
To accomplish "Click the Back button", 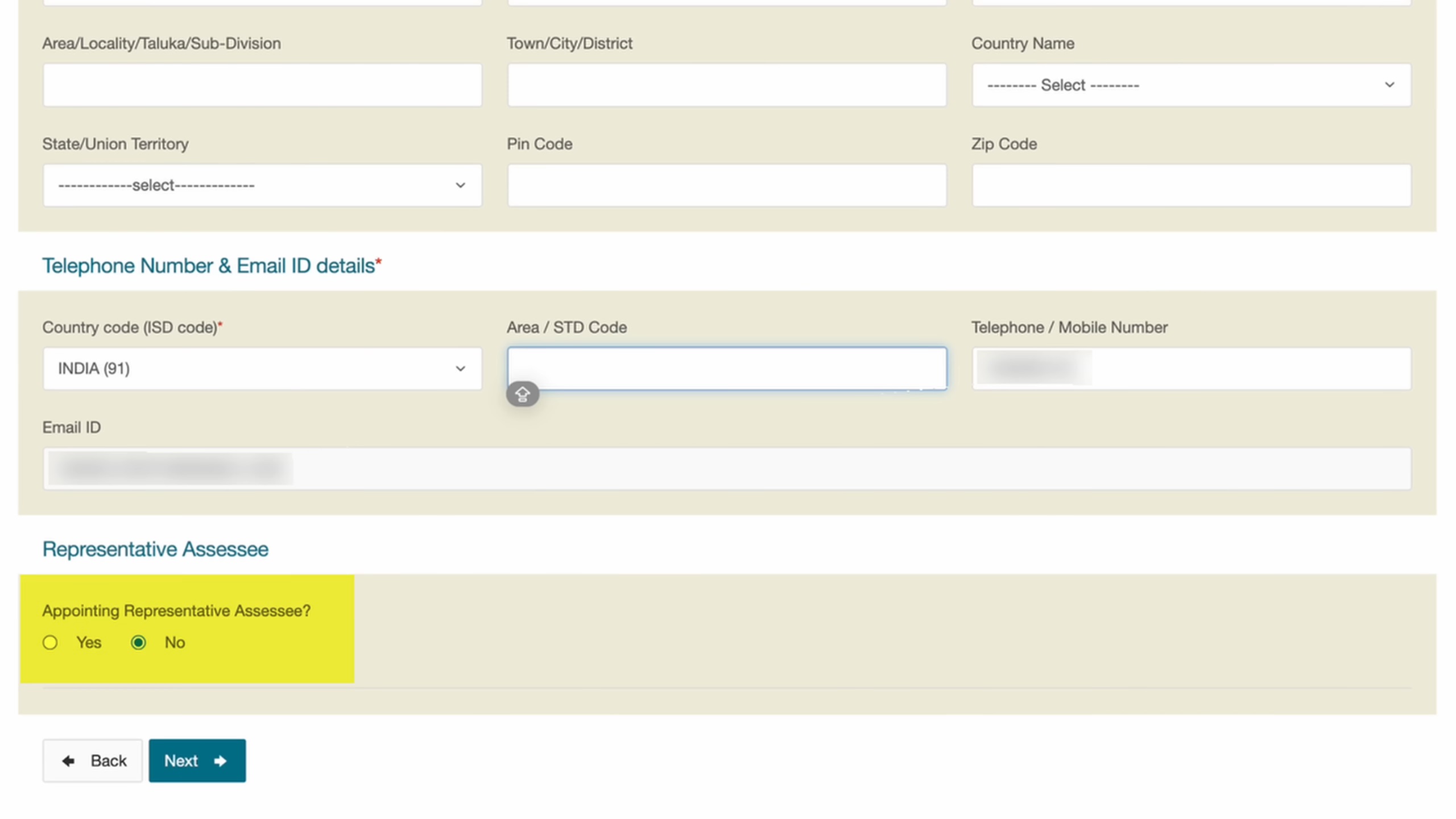I will click(92, 760).
